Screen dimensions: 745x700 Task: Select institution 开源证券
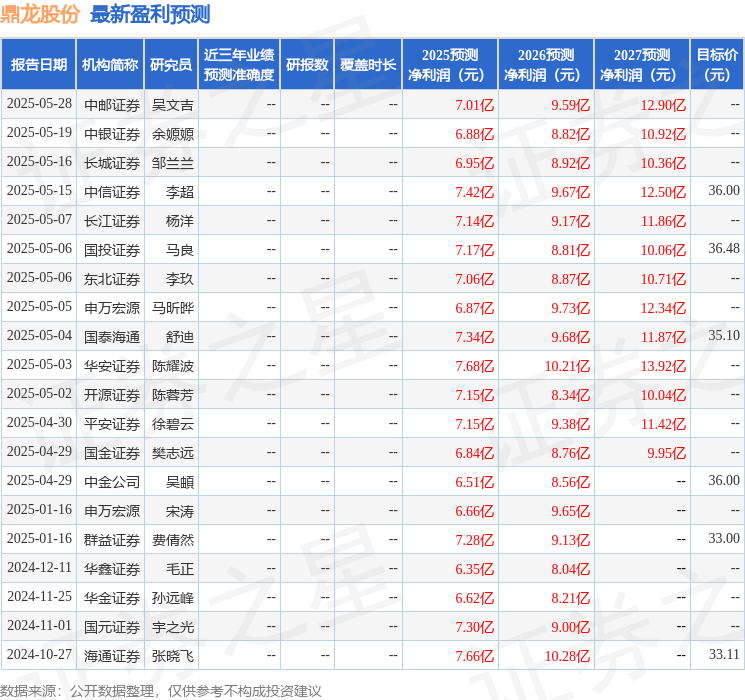tap(112, 395)
